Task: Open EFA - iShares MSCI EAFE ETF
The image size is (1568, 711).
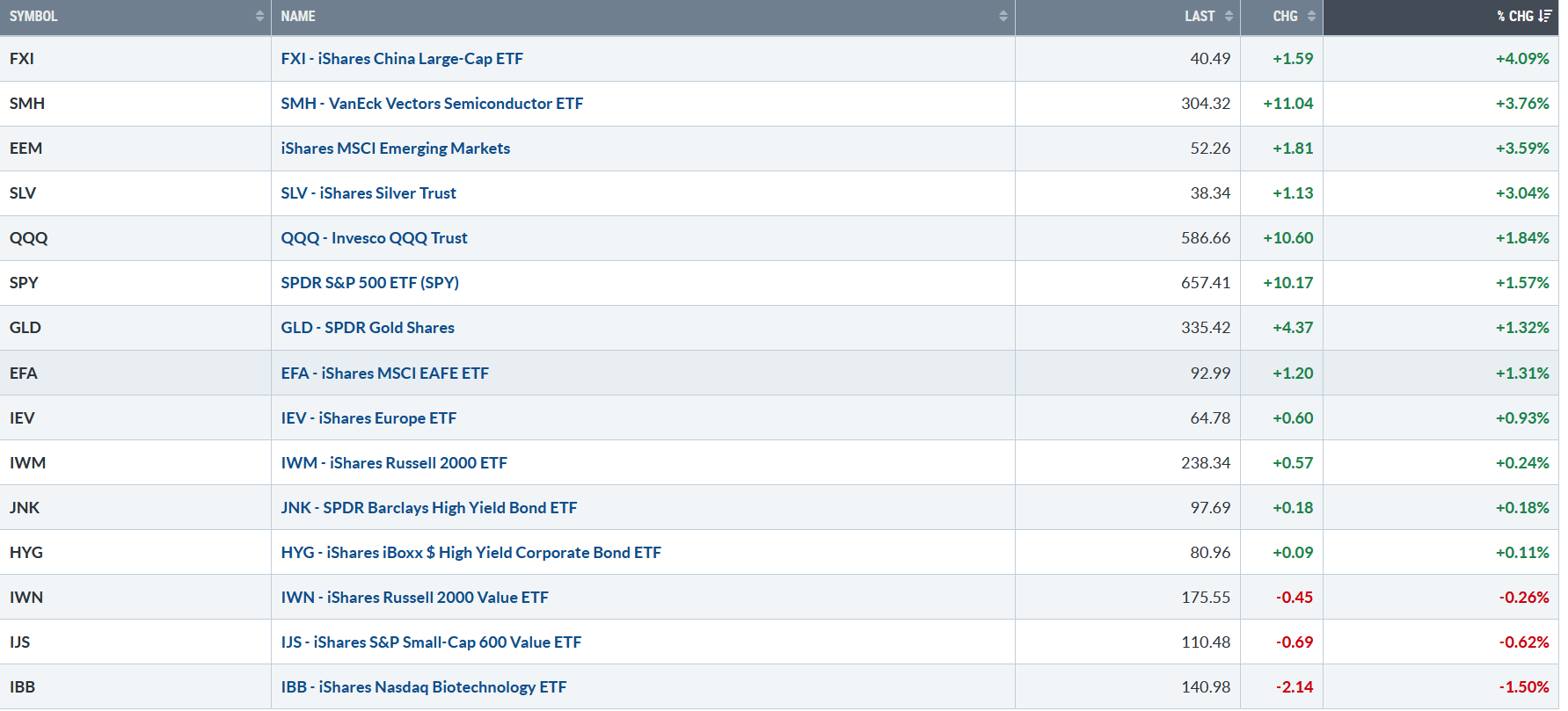Action: tap(384, 374)
